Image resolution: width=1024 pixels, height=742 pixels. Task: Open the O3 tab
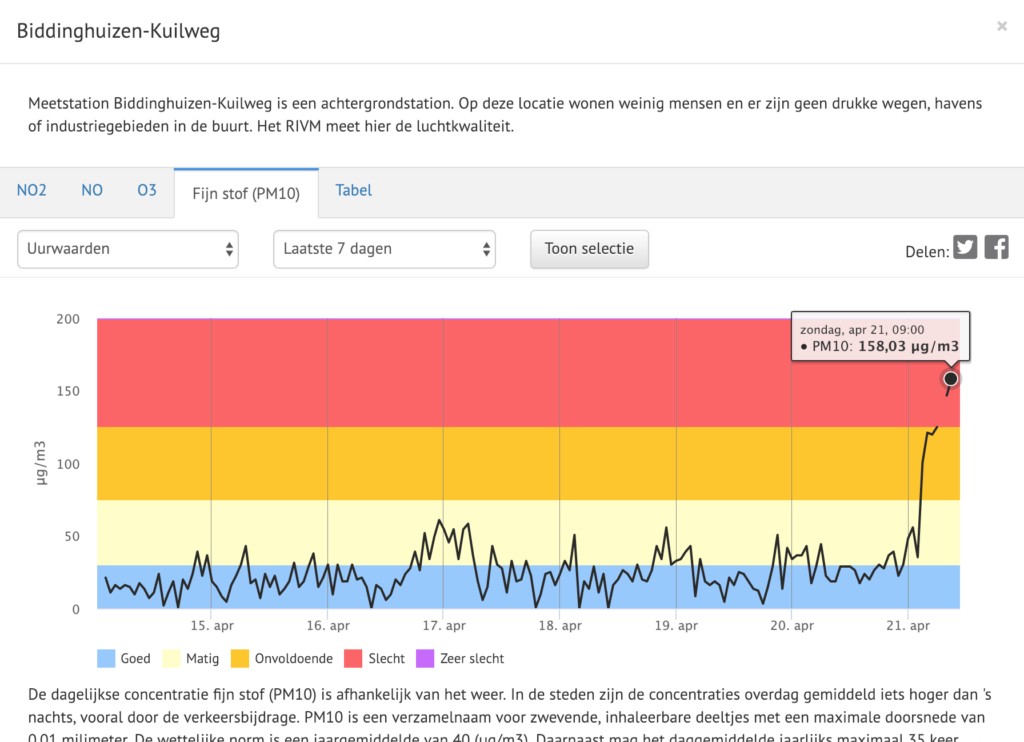tap(147, 190)
